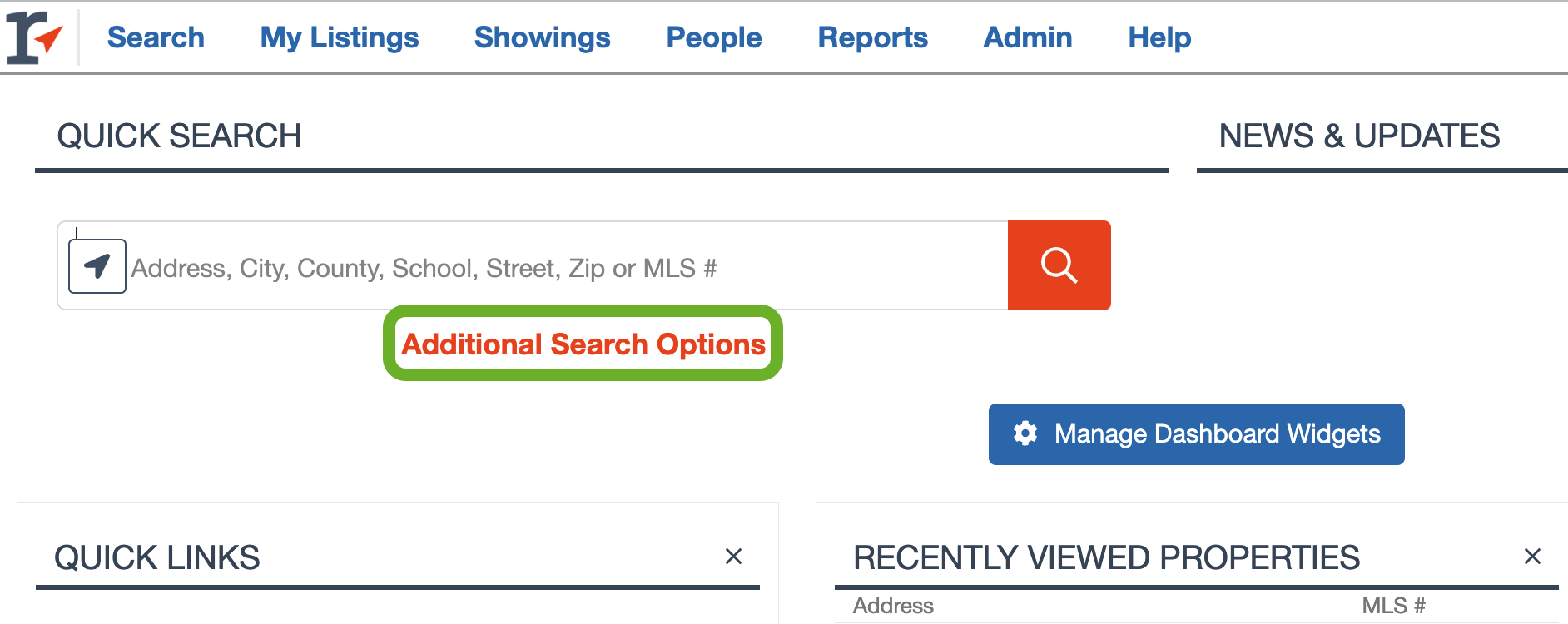Image resolution: width=1568 pixels, height=624 pixels.
Task: Open the Search menu
Action: (x=156, y=37)
